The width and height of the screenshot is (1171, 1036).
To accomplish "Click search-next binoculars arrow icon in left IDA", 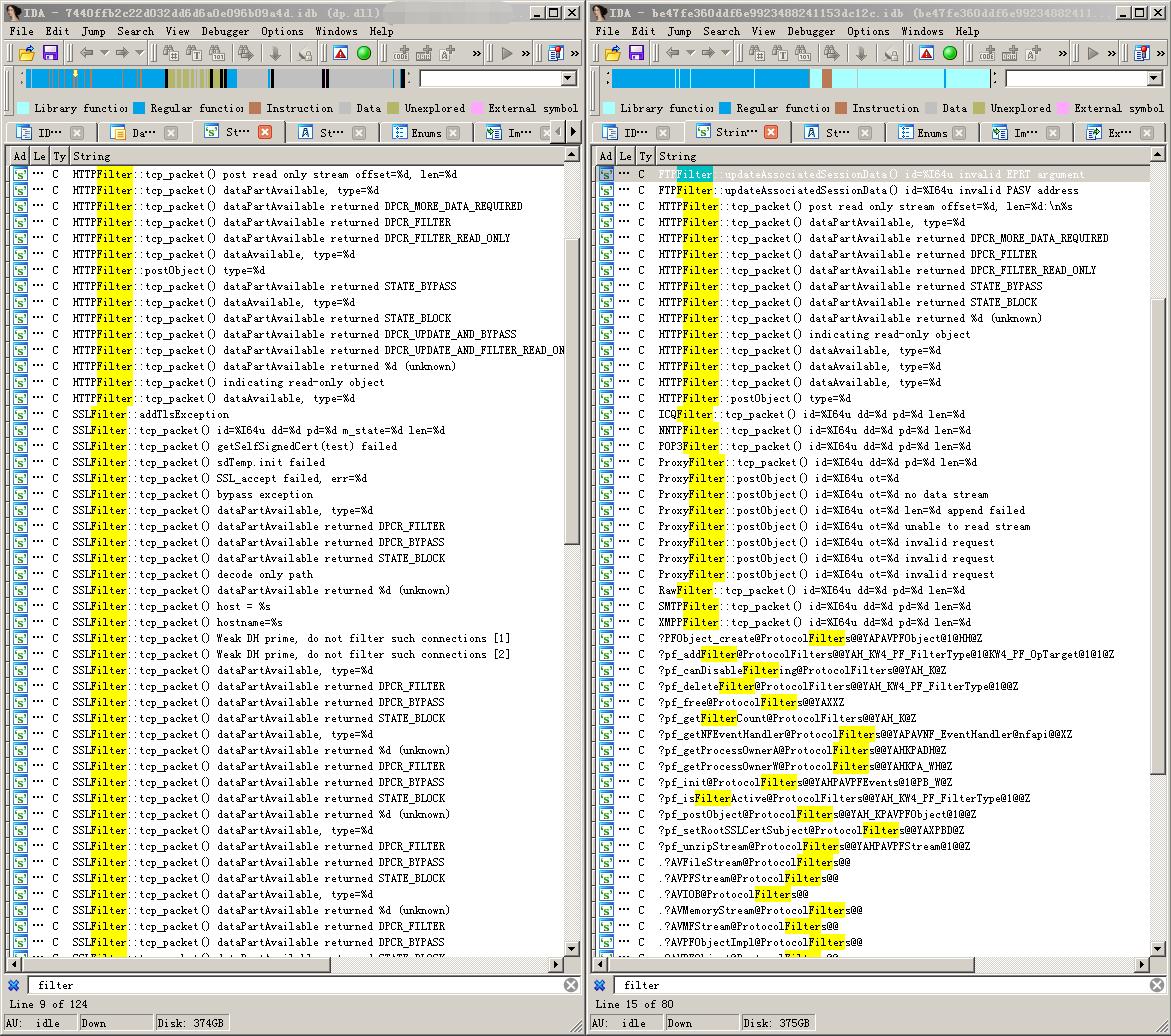I will click(x=245, y=53).
